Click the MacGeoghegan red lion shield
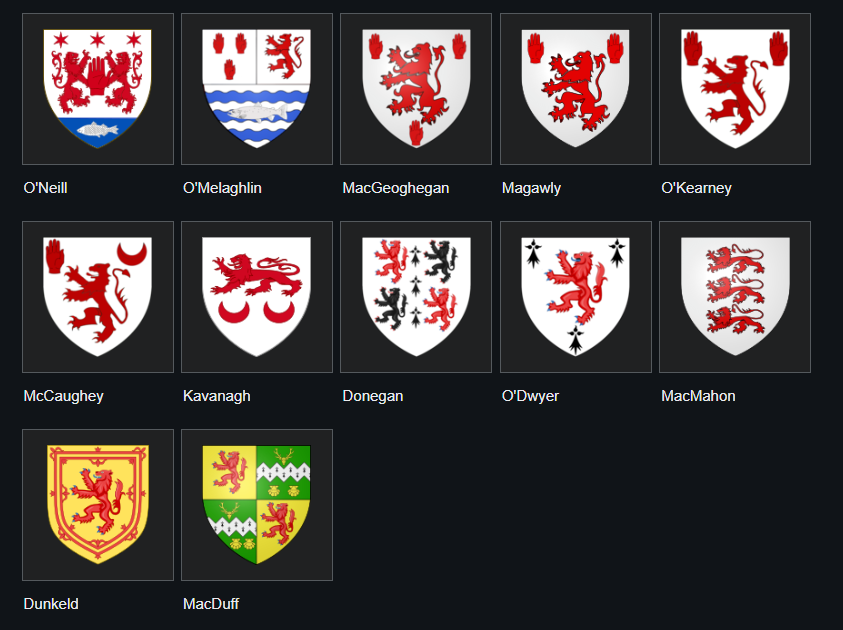This screenshot has width=843, height=630. pyautogui.click(x=416, y=89)
